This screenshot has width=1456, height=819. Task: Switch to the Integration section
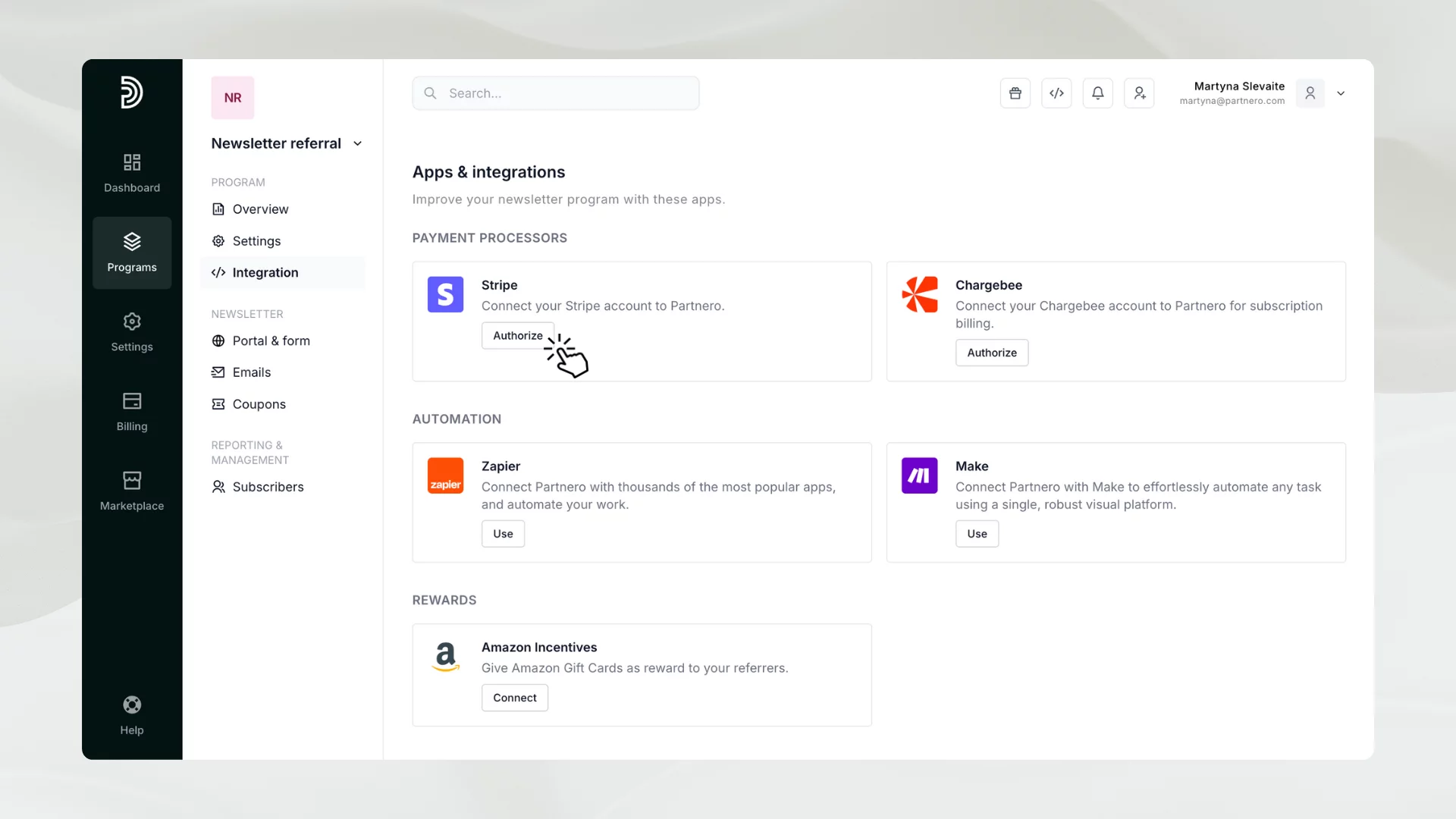265,272
